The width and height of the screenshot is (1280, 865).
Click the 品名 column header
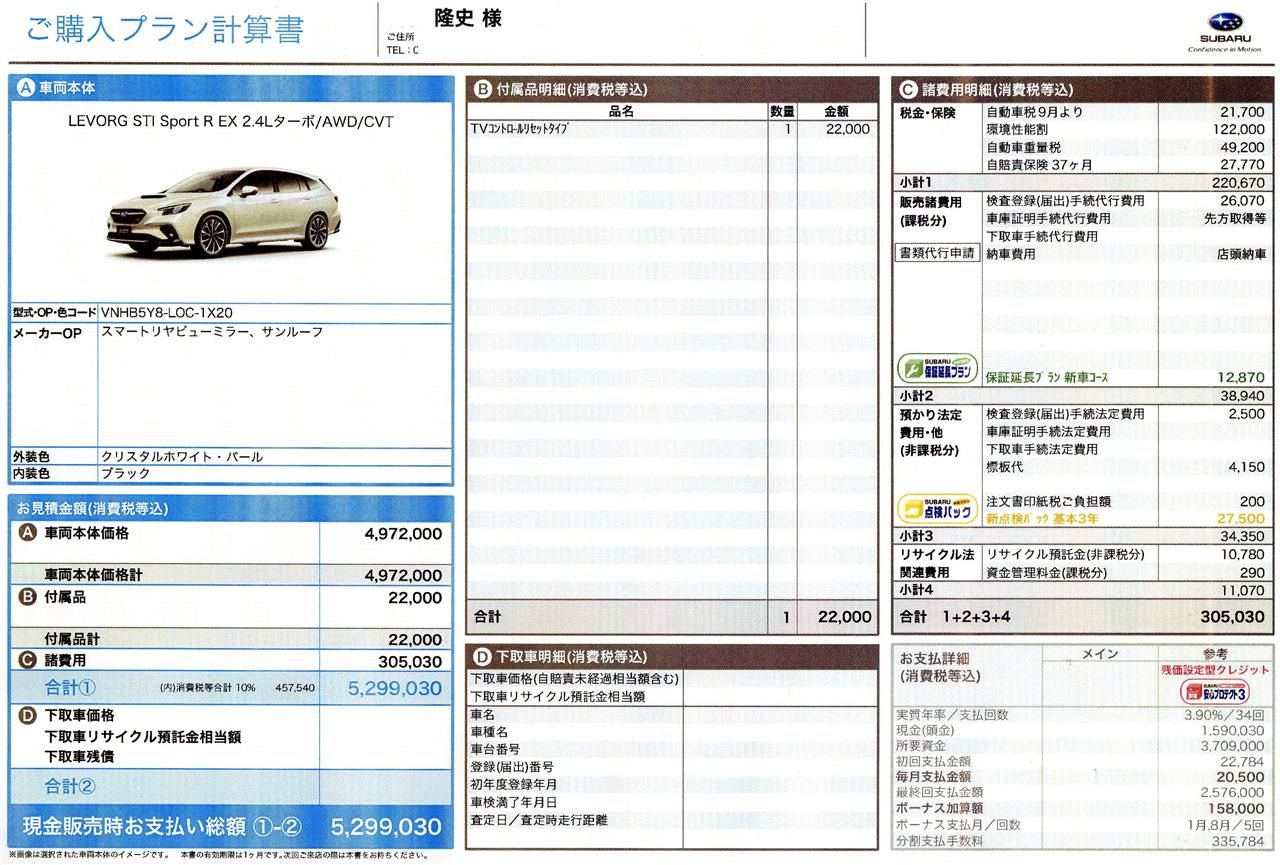(621, 112)
